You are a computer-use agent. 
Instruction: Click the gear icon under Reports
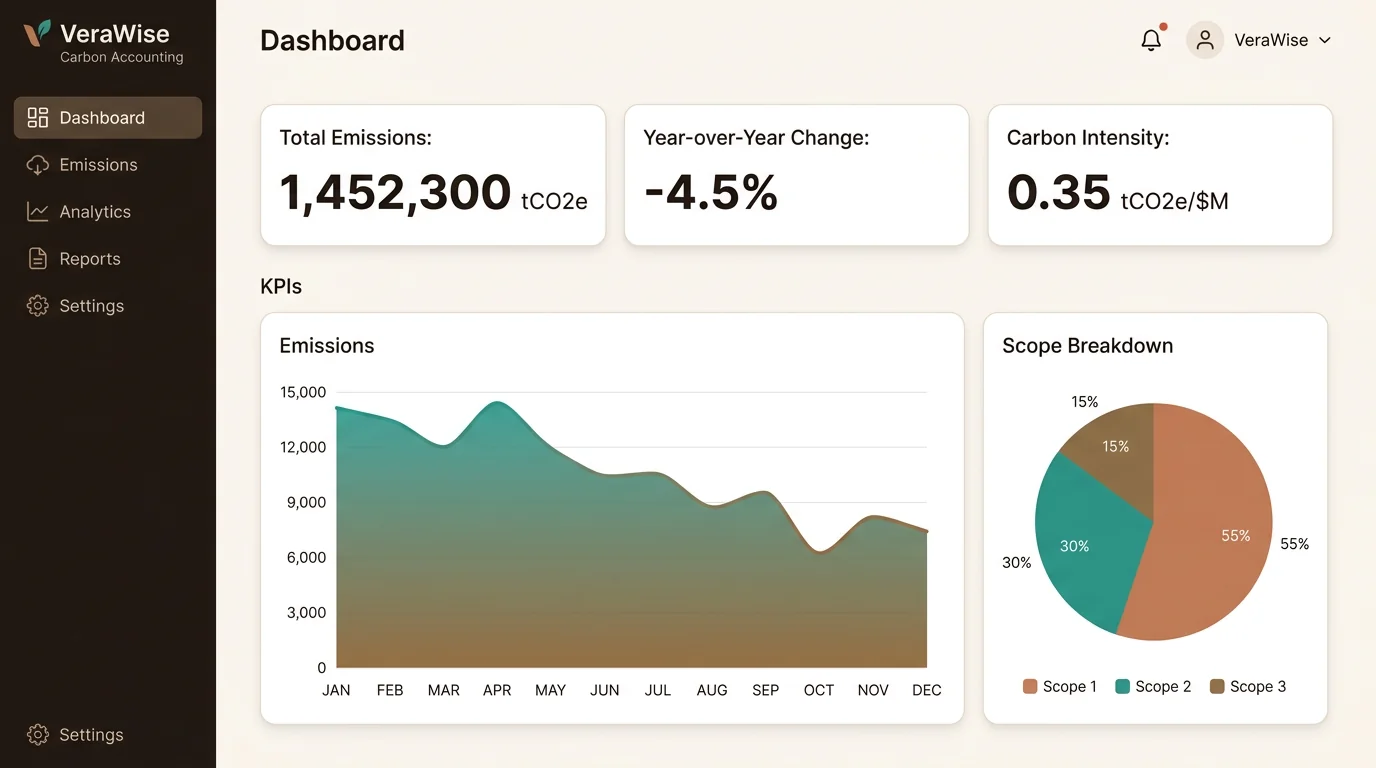(x=37, y=306)
